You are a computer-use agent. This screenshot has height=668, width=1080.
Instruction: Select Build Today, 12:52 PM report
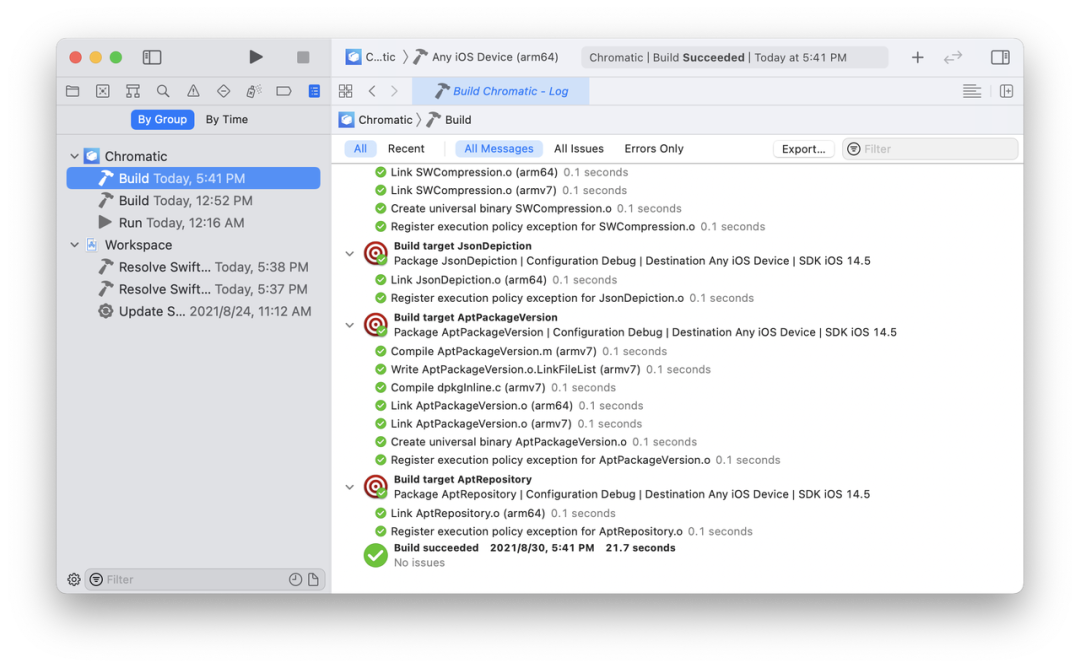(193, 200)
